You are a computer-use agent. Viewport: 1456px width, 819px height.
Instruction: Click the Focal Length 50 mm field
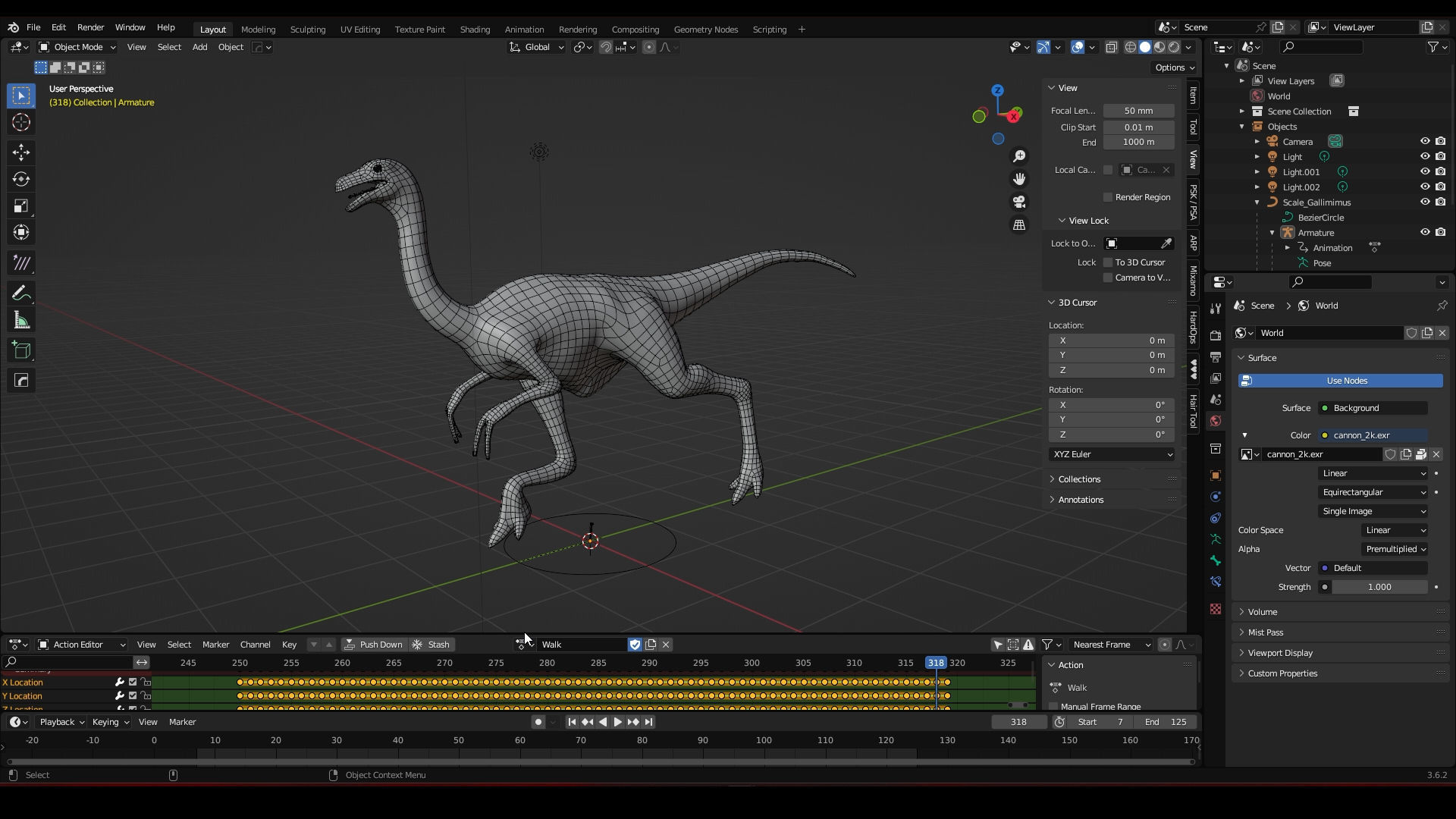(x=1138, y=111)
